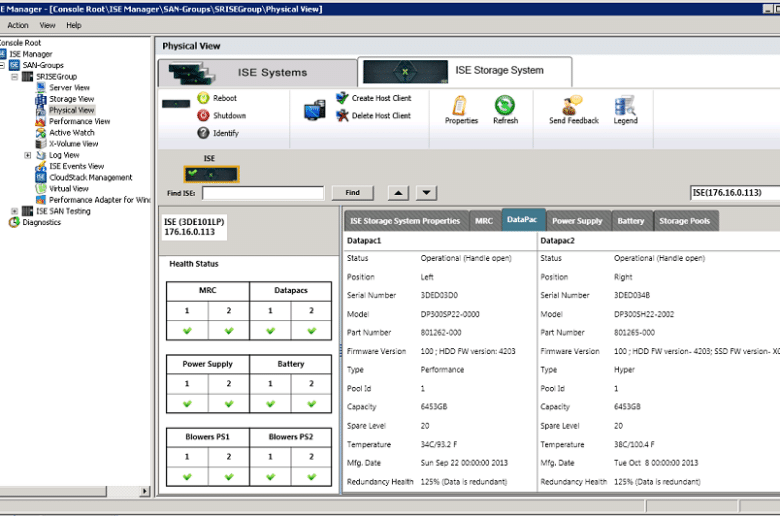
Task: Click Datapac2 Type value Hyper
Action: click(624, 370)
